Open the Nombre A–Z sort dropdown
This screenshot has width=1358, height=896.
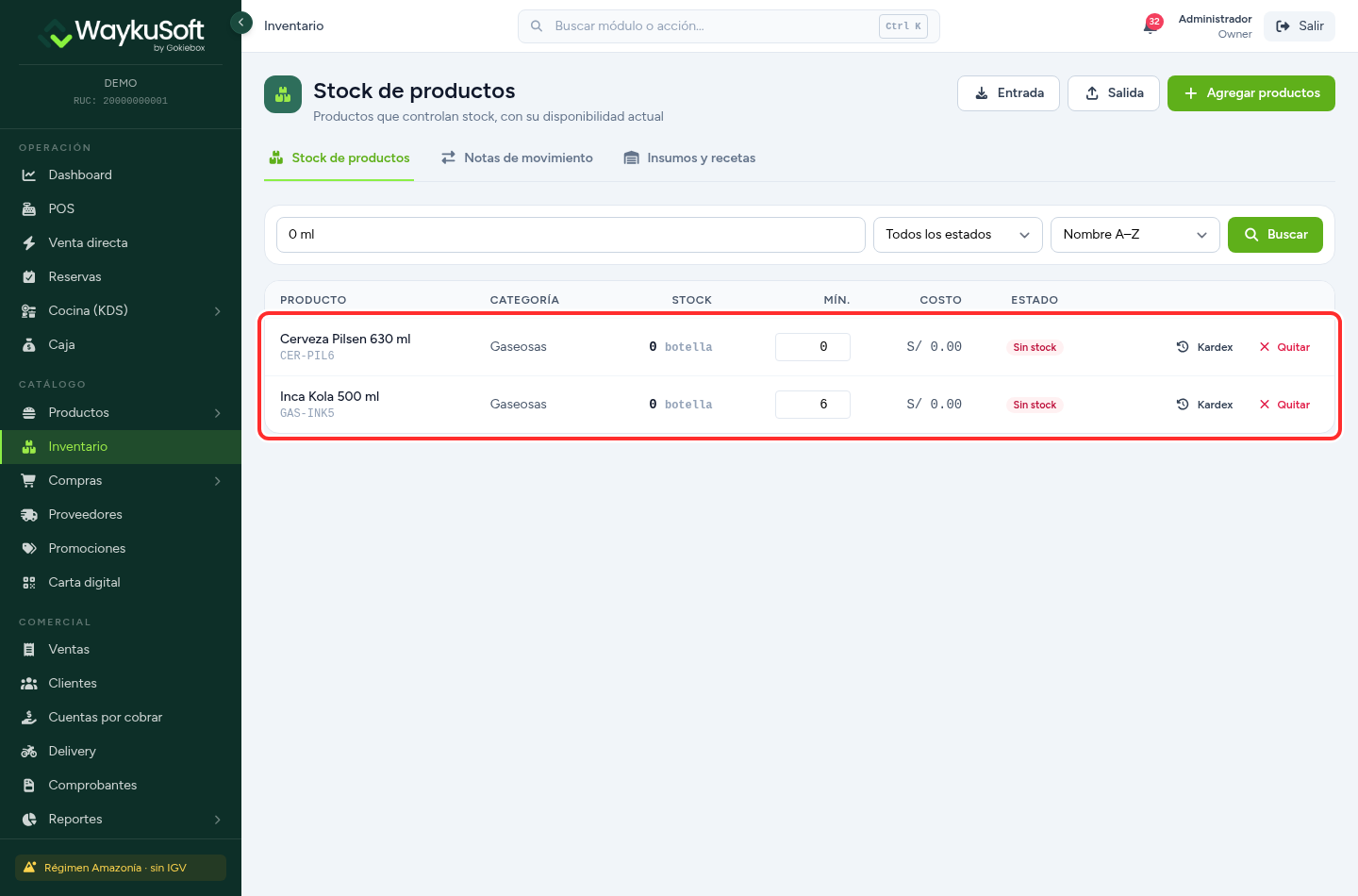coord(1134,235)
